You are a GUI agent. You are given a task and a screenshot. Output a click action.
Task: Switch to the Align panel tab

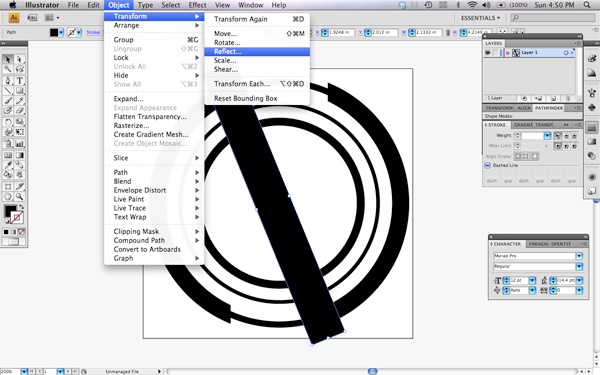524,108
